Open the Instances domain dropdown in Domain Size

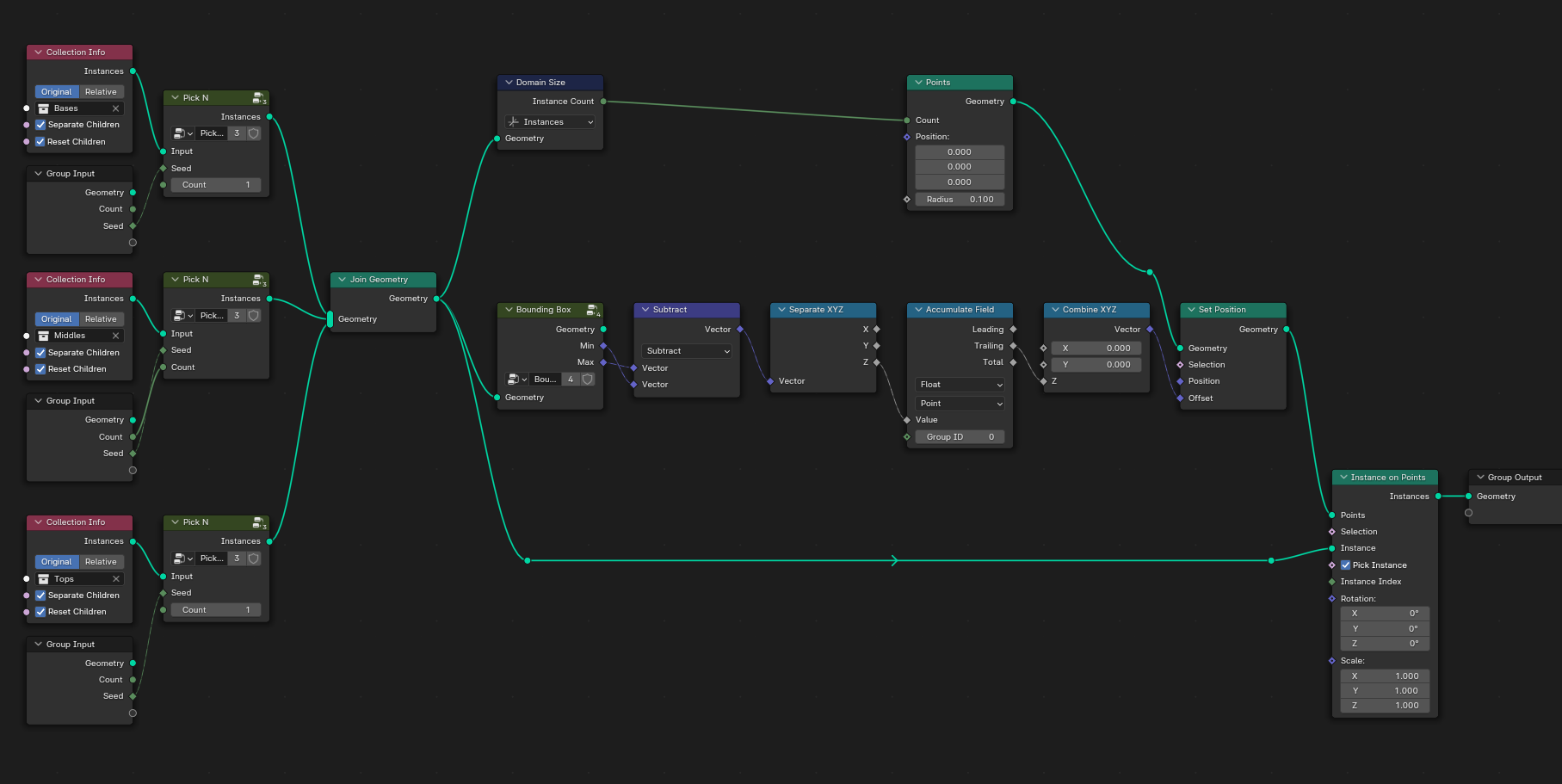click(x=550, y=122)
